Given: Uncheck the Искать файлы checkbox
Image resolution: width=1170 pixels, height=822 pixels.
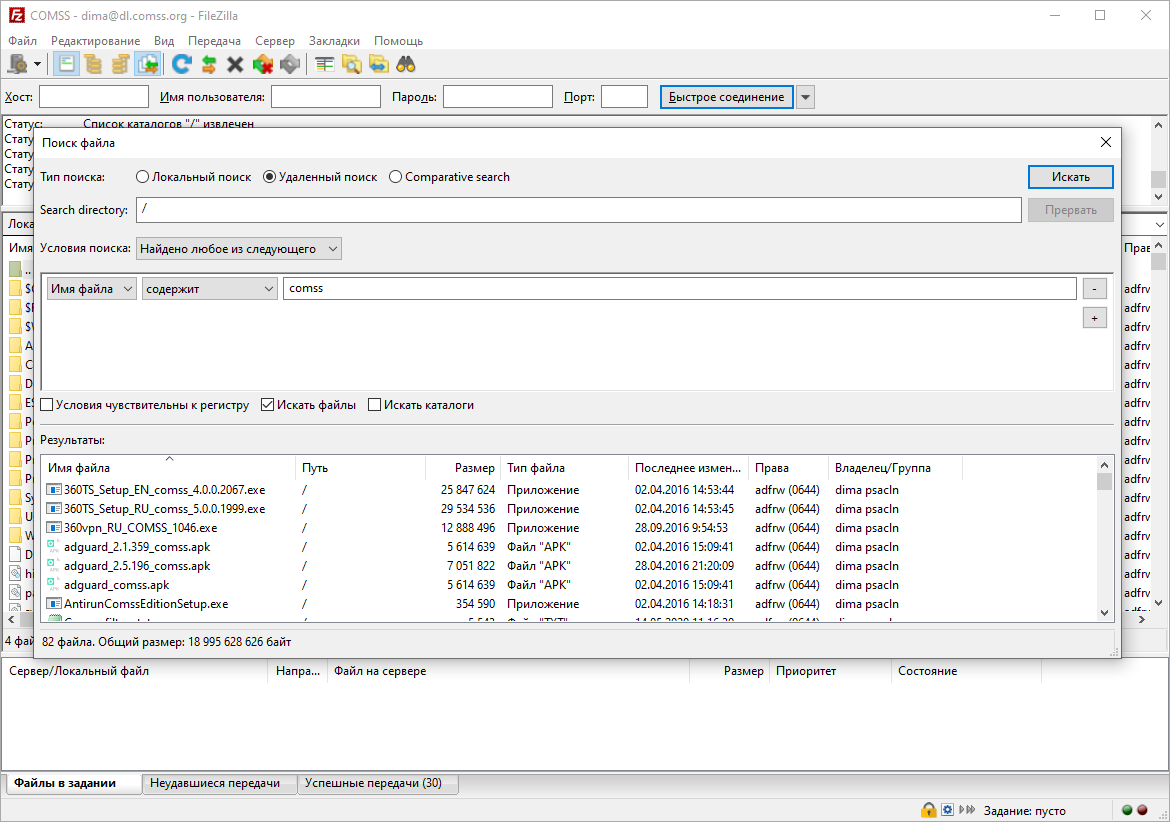Looking at the screenshot, I should [x=268, y=405].
